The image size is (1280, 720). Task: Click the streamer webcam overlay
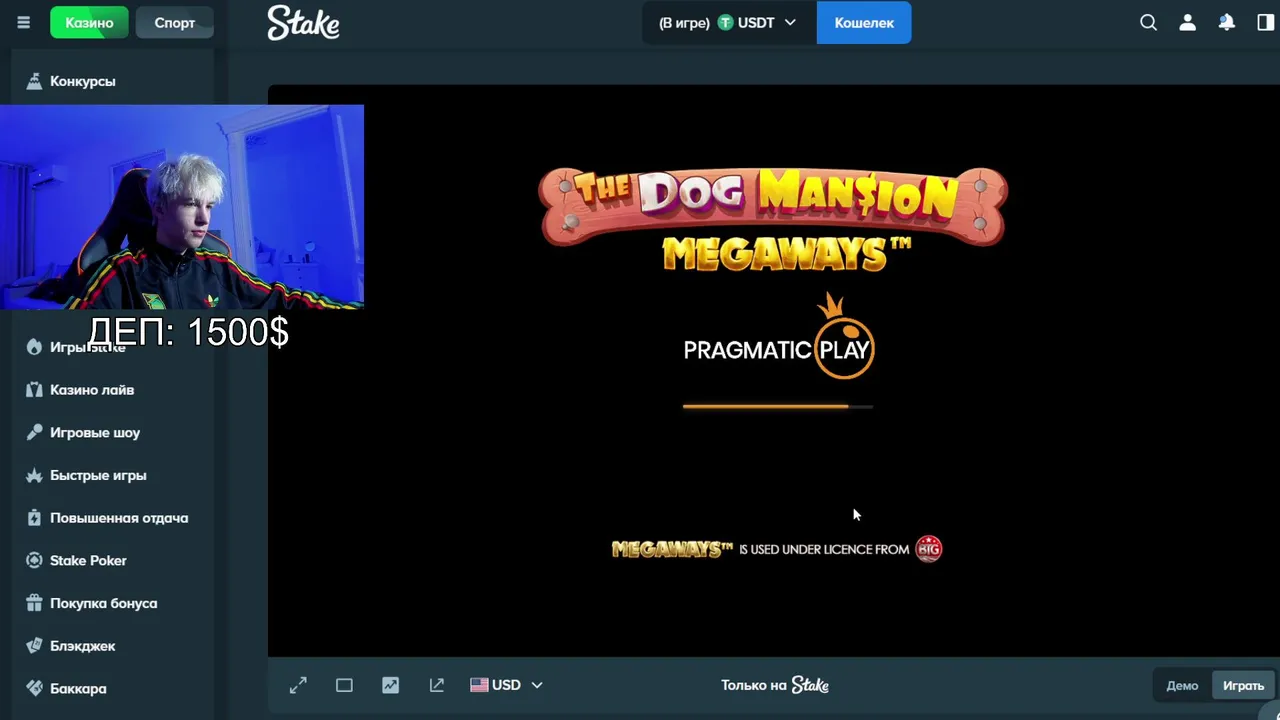click(182, 207)
